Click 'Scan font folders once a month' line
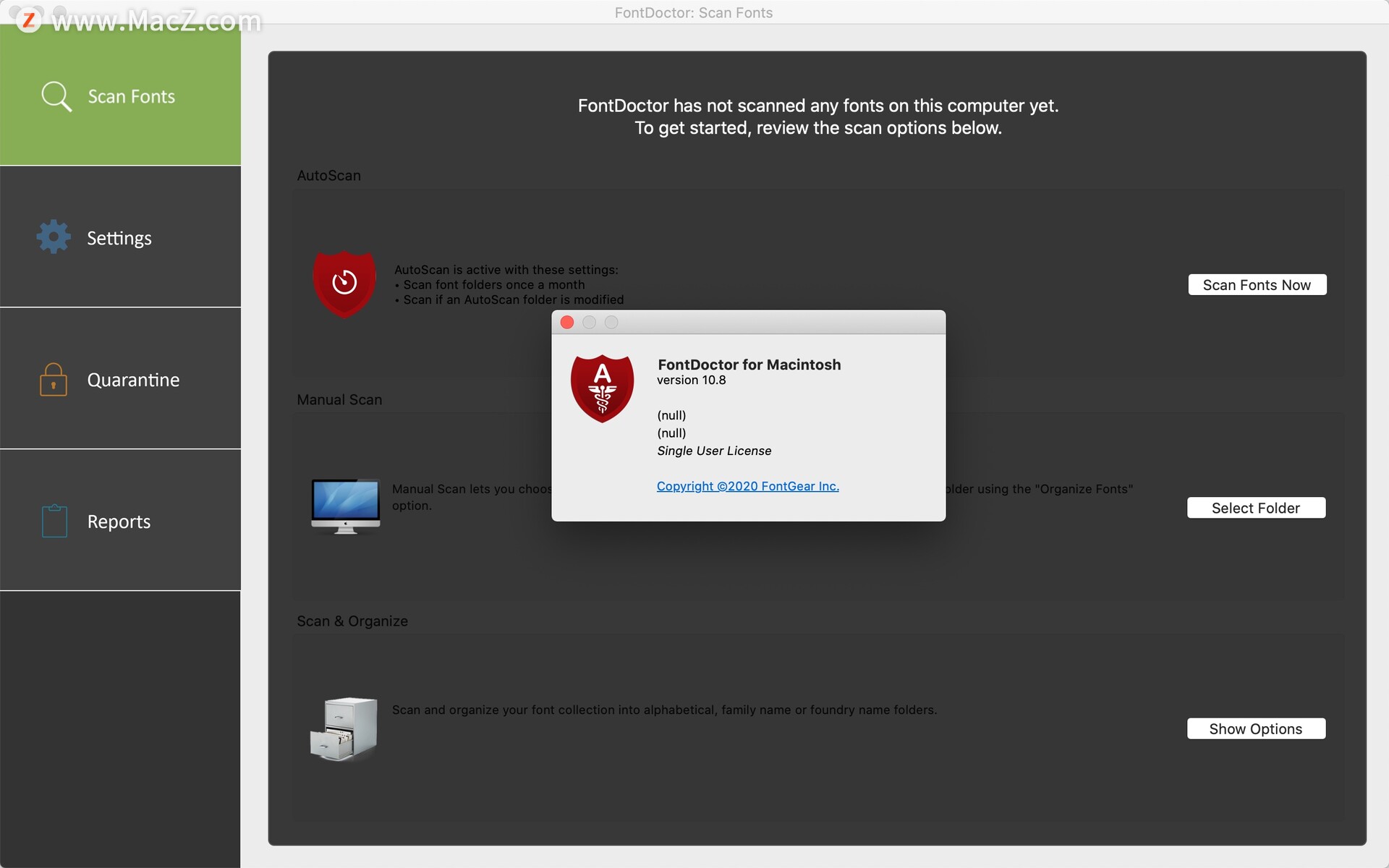 coord(490,285)
